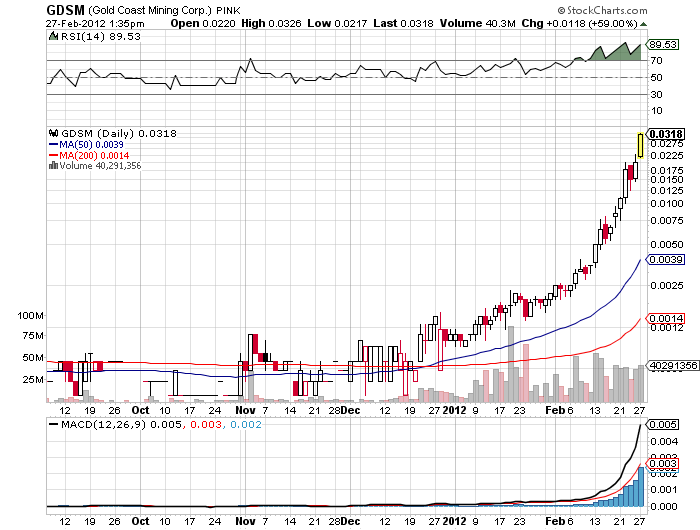Click the red 0.003 MACD signal value in legend
700x530 pixels.
[206, 425]
